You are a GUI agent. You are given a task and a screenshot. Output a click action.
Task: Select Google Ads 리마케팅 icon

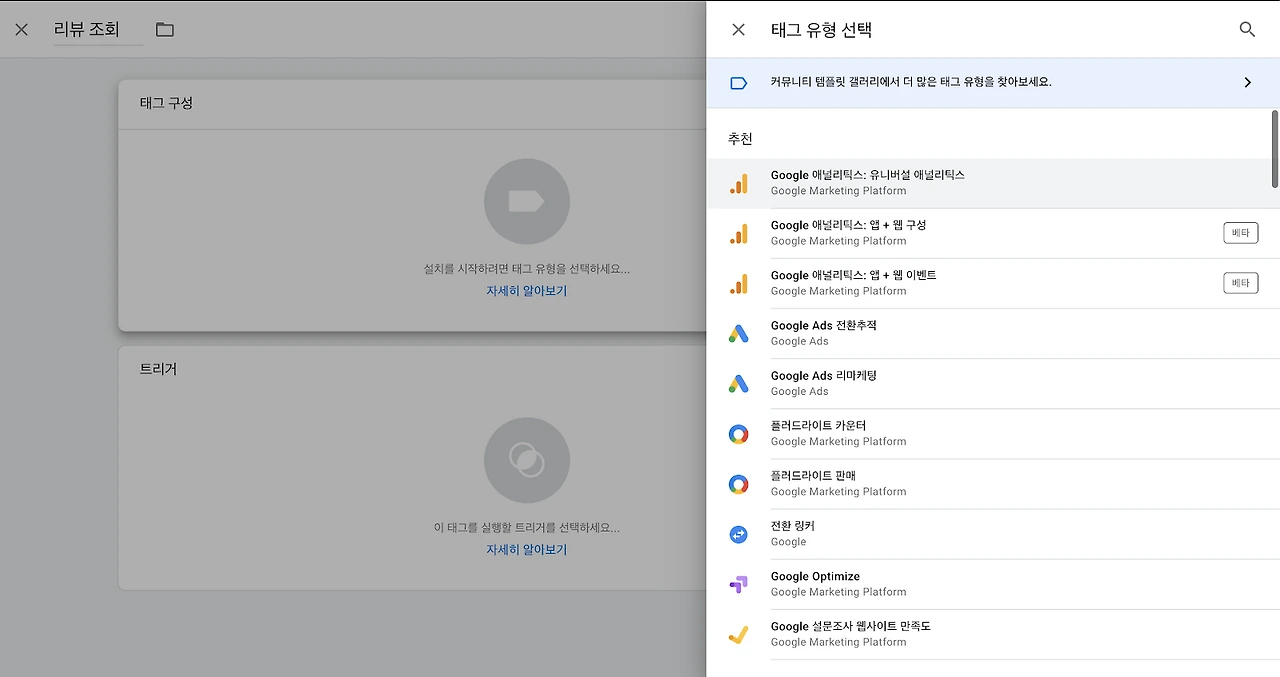click(738, 384)
